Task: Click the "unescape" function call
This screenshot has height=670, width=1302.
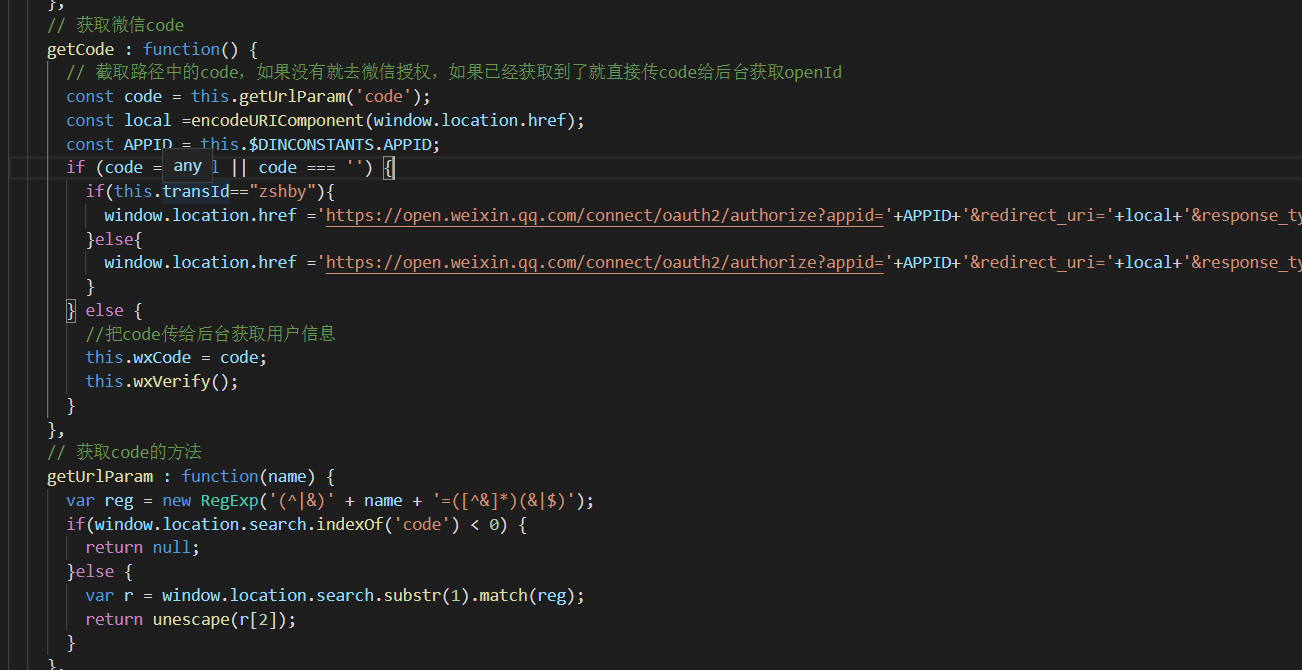Action: (191, 619)
